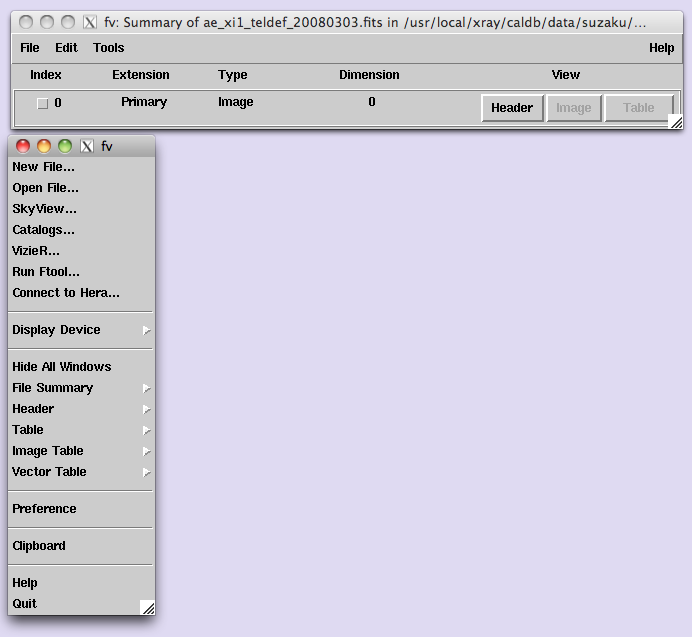Viewport: 692px width, 637px height.
Task: Expand the Display Device submenu arrow
Action: click(147, 330)
